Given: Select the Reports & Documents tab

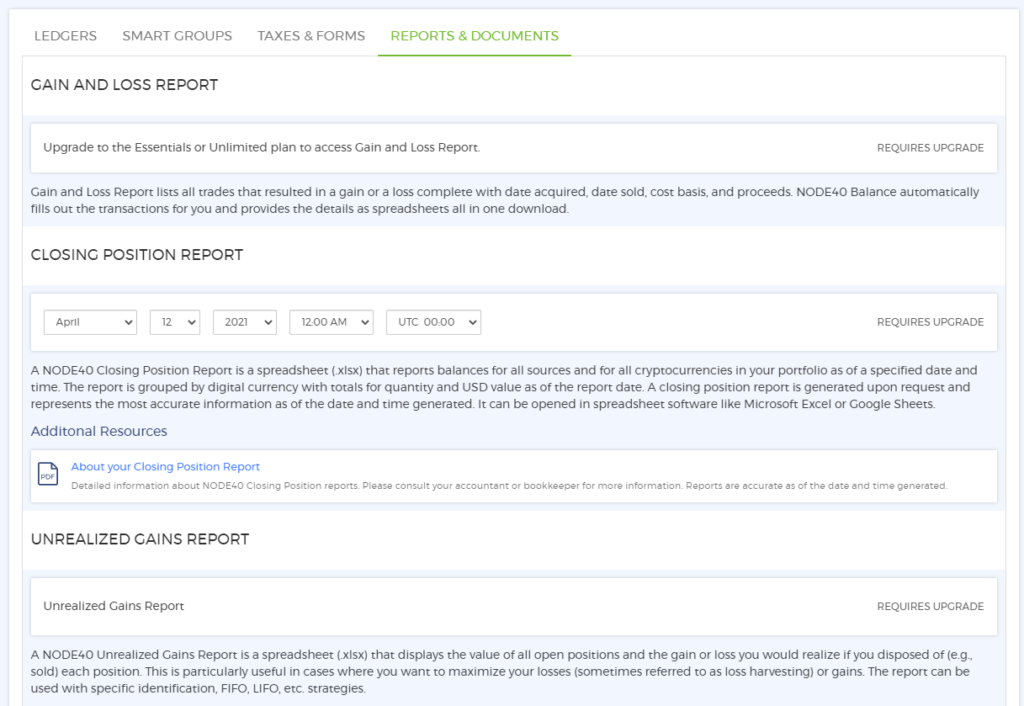Looking at the screenshot, I should coord(475,36).
